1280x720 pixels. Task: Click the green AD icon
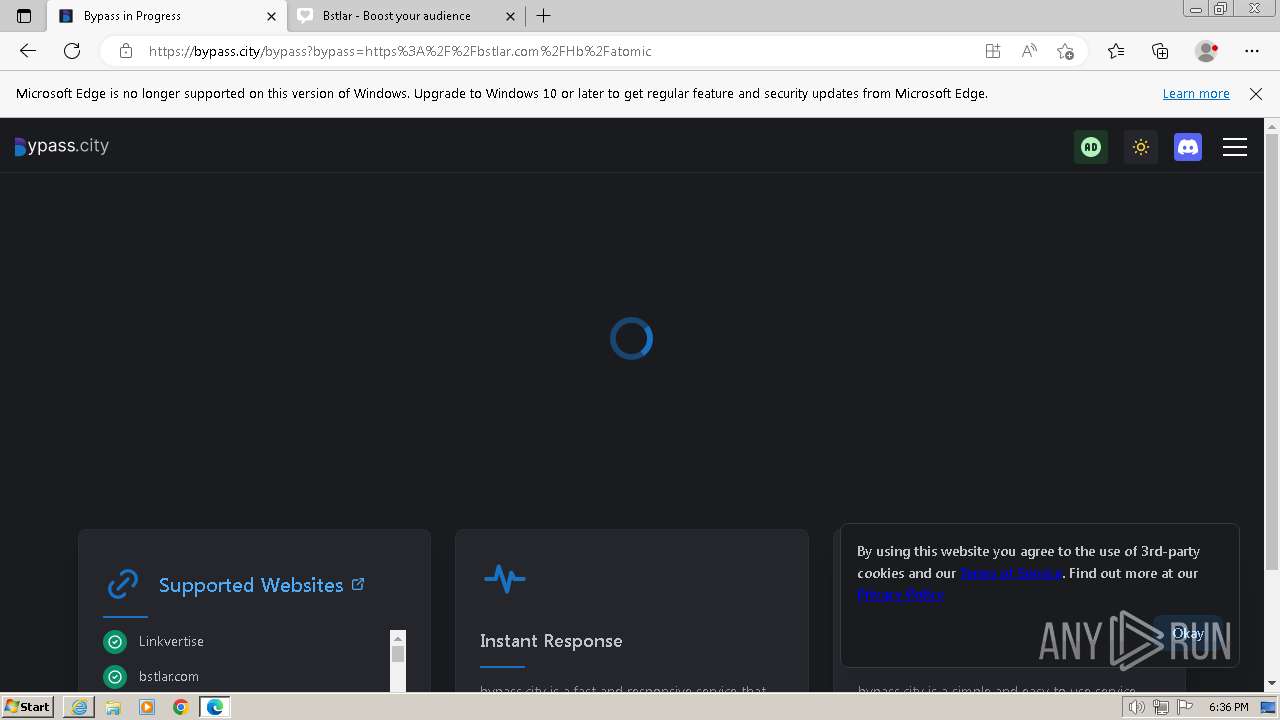pyautogui.click(x=1091, y=147)
